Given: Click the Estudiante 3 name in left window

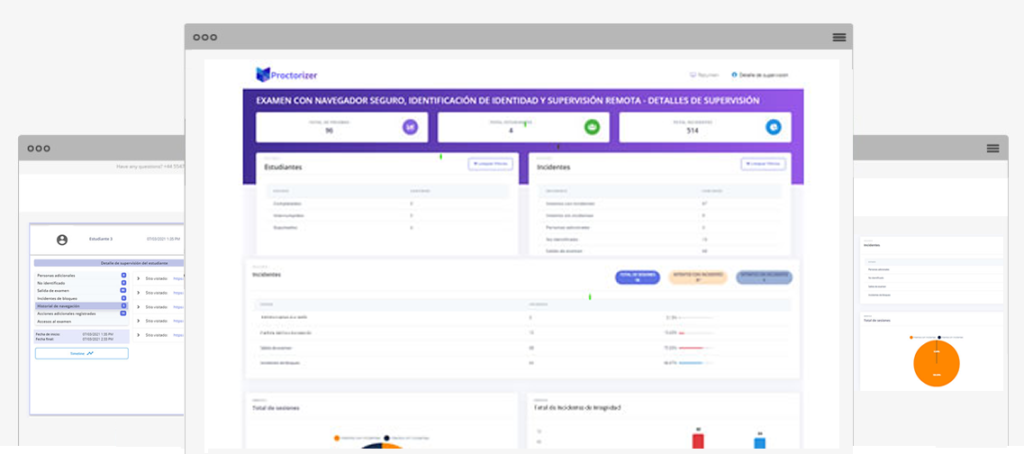Looking at the screenshot, I should tap(101, 239).
